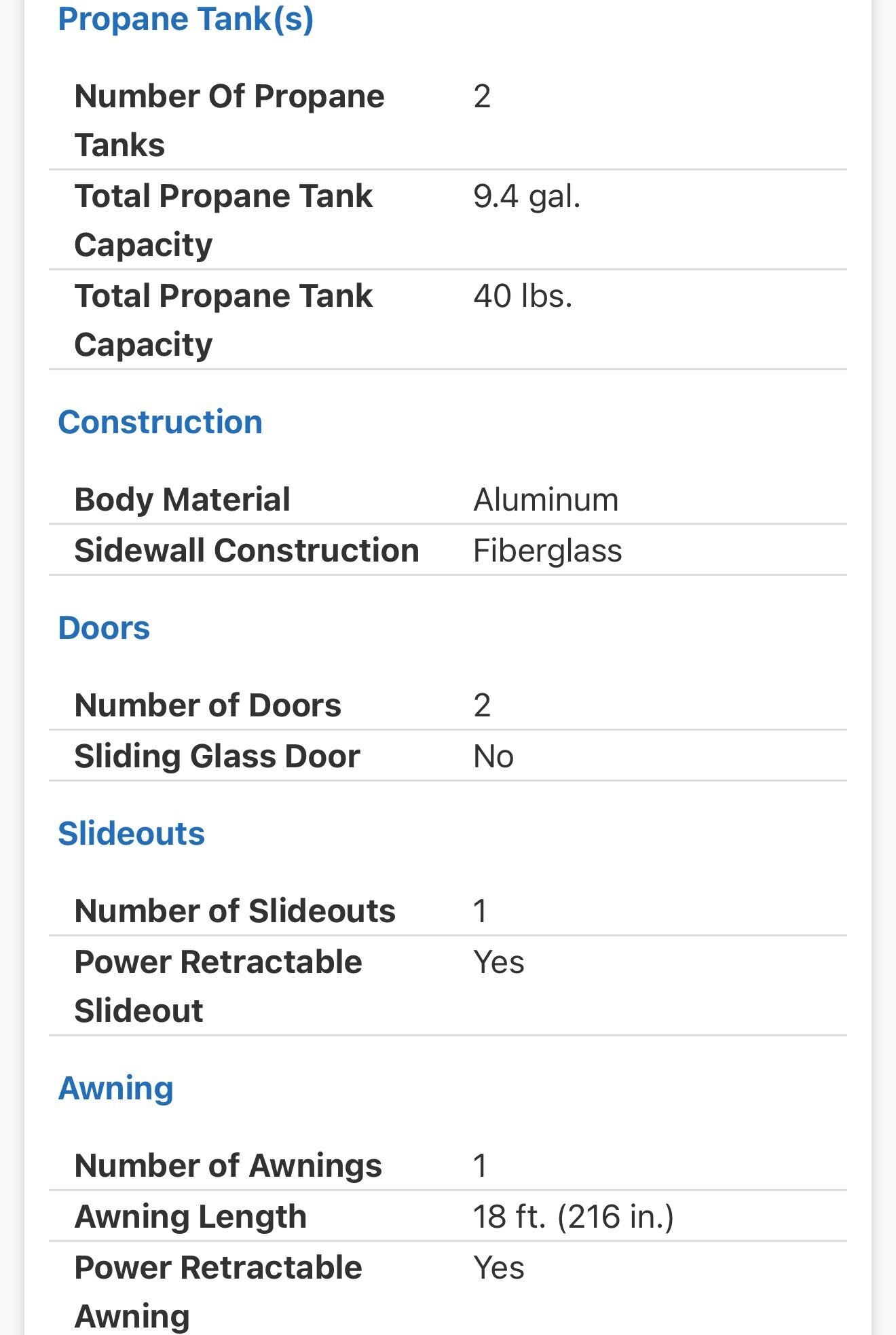Viewport: 896px width, 1335px height.
Task: Select the 9.4 gal. capacity value
Action: pyautogui.click(x=527, y=196)
